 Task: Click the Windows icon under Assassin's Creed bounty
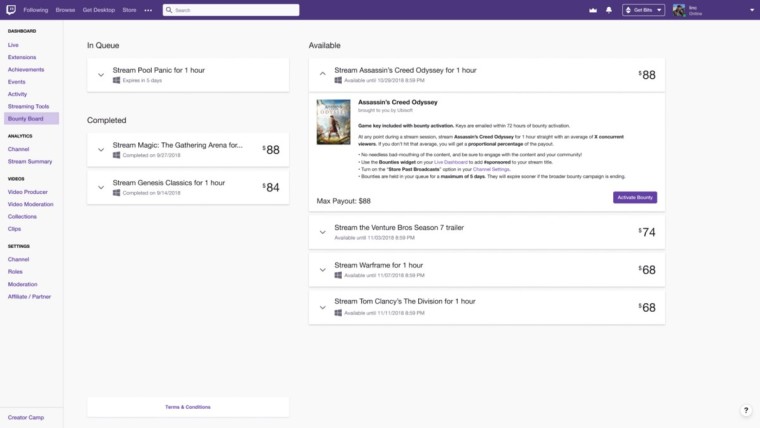(338, 80)
